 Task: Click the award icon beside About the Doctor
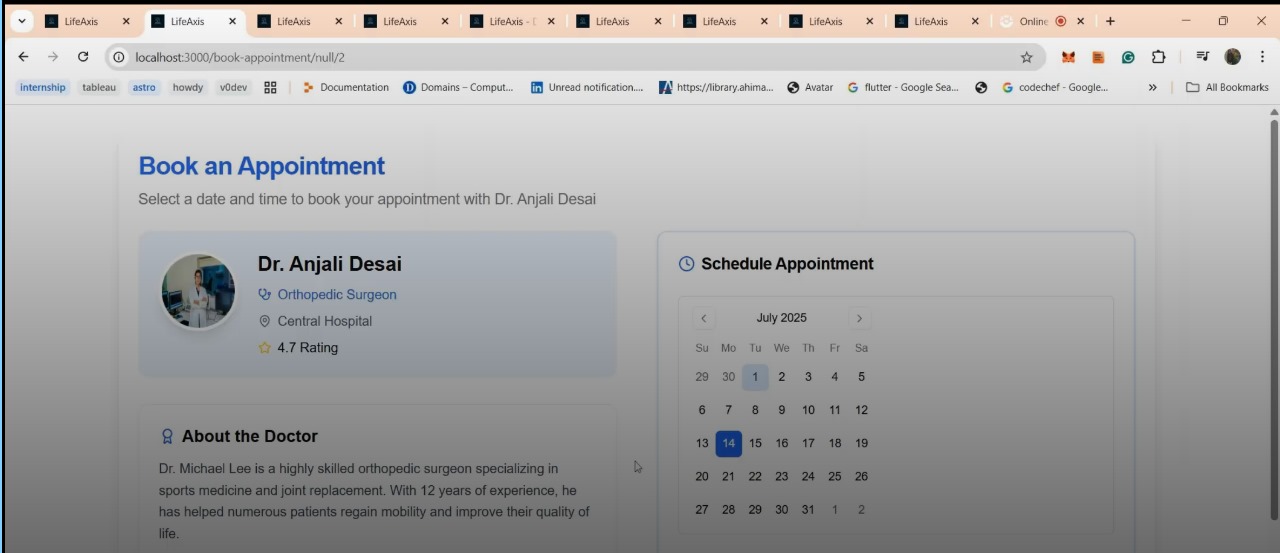click(x=168, y=437)
